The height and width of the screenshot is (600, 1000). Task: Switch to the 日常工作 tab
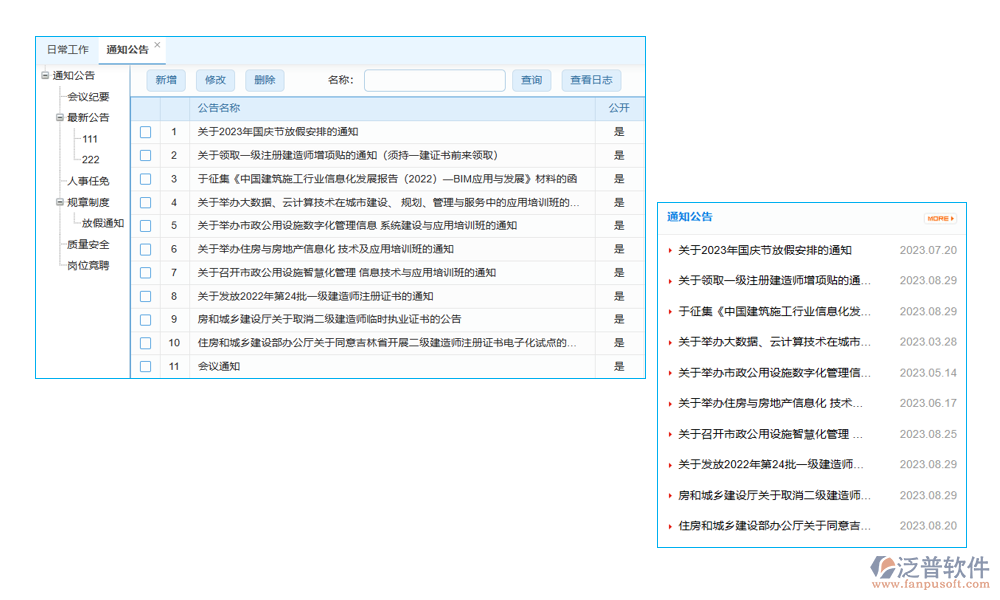[x=70, y=49]
